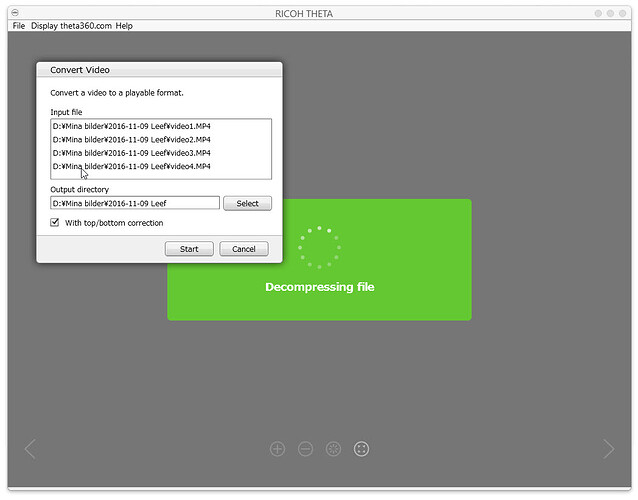Select the video3.MP4 input file row
The height and width of the screenshot is (500, 638).
[161, 153]
